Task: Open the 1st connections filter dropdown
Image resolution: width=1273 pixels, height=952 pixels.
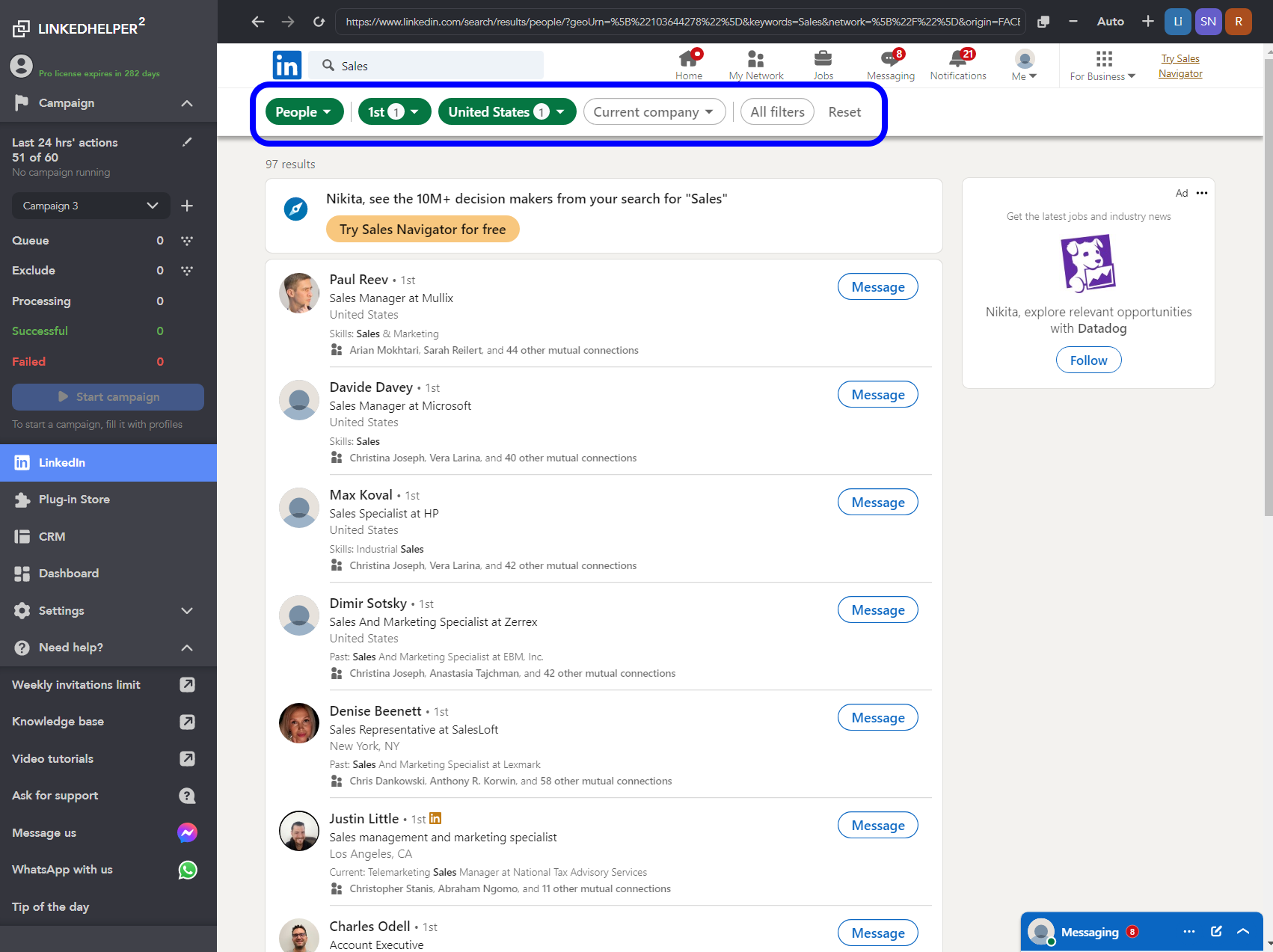Action: 395,111
